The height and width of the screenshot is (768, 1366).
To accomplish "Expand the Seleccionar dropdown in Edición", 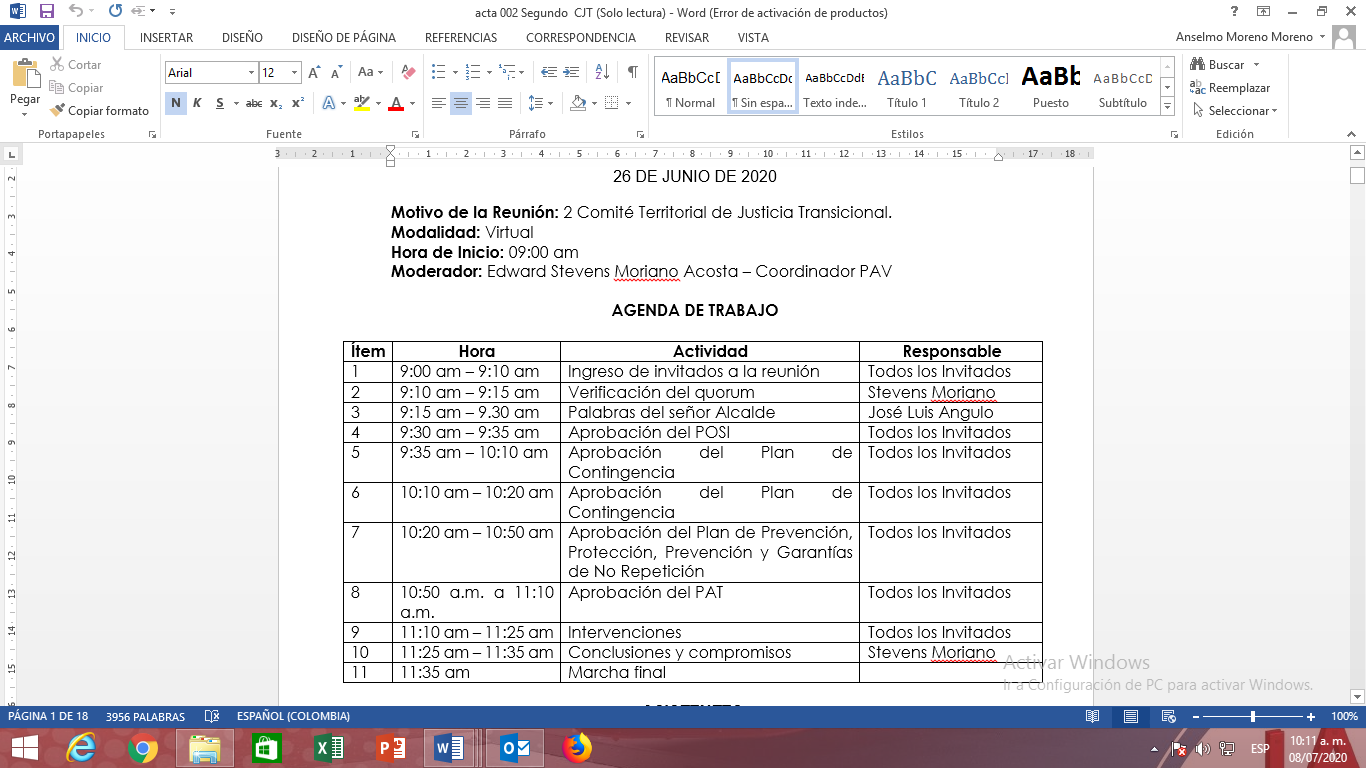I will (x=1242, y=111).
